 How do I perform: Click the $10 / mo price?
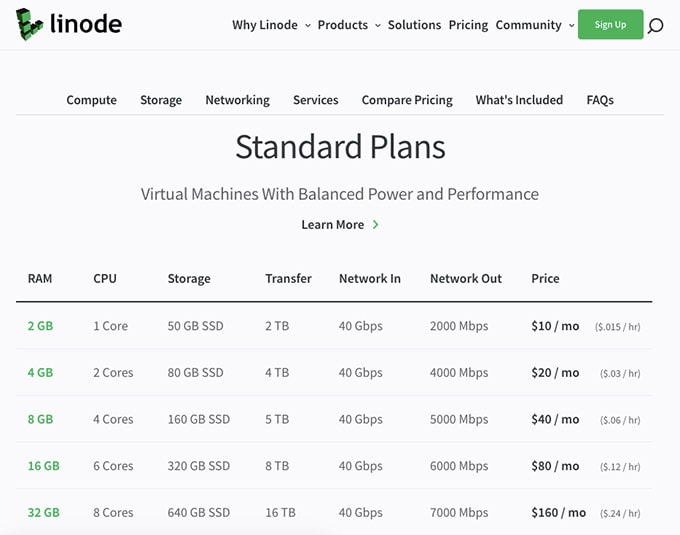click(555, 326)
